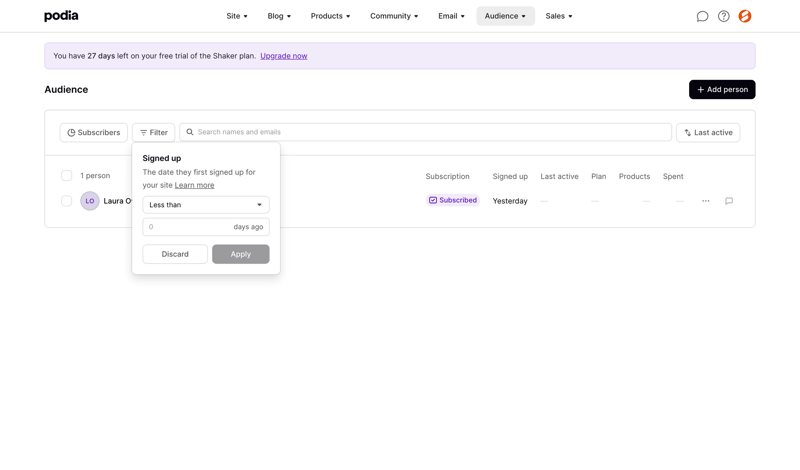Image resolution: width=800 pixels, height=470 pixels.
Task: Open the 'Less than' comparison dropdown
Action: [206, 205]
